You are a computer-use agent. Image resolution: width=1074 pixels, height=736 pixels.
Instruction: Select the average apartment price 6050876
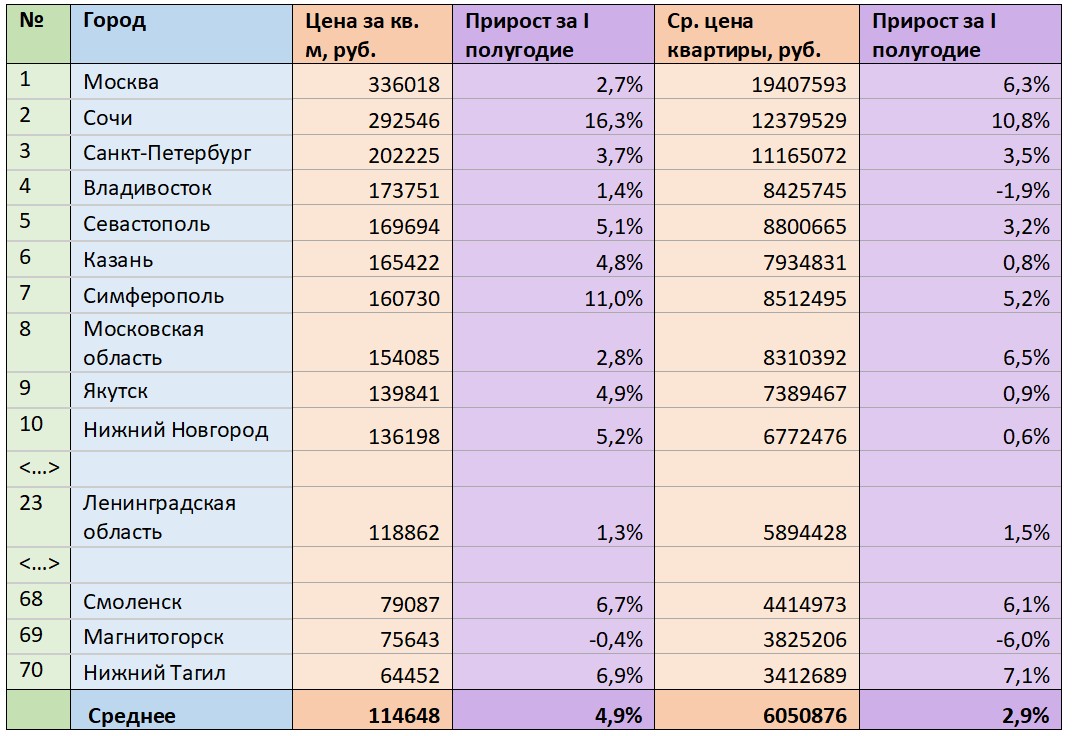757,710
